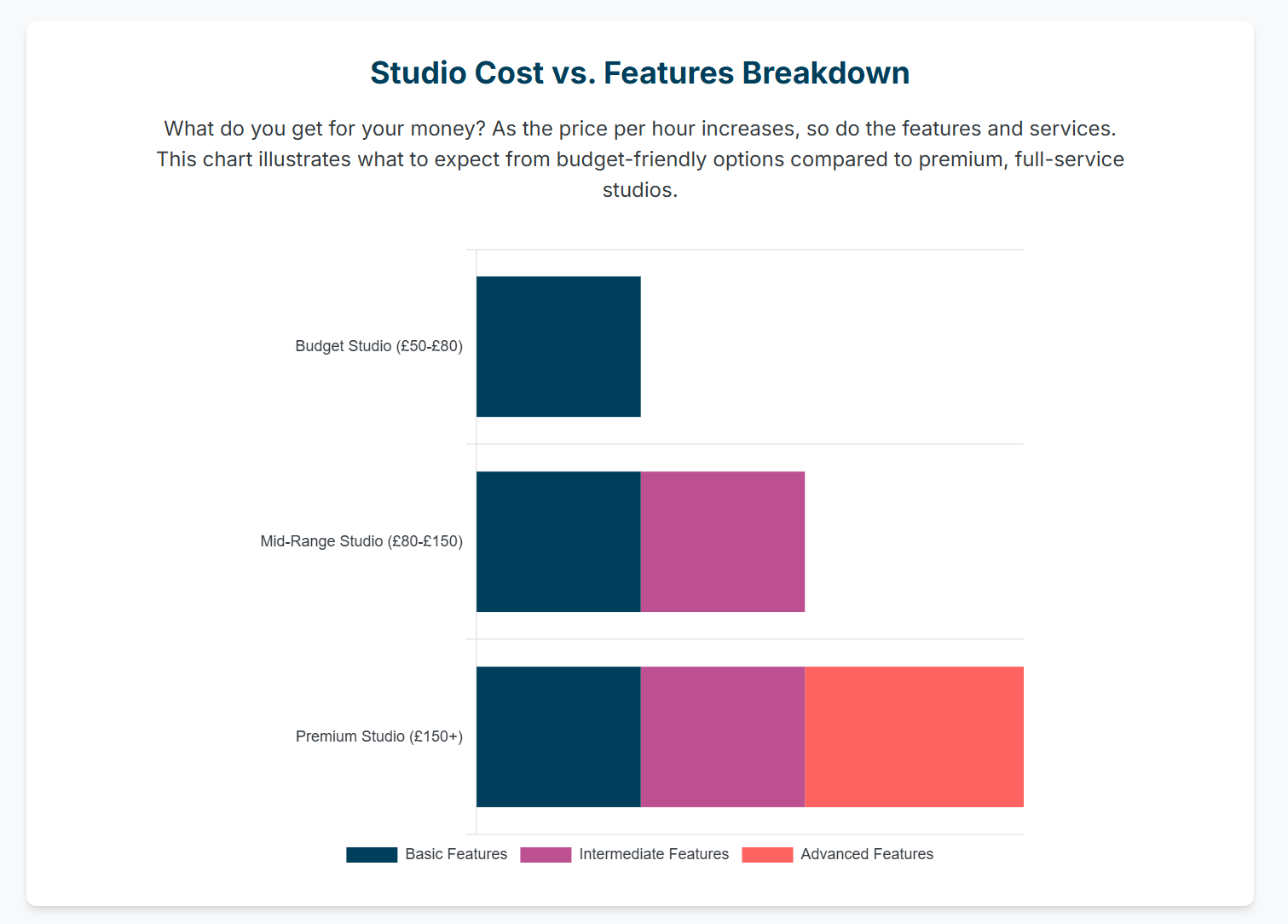Click Budget Studio dark blue bar

(558, 347)
